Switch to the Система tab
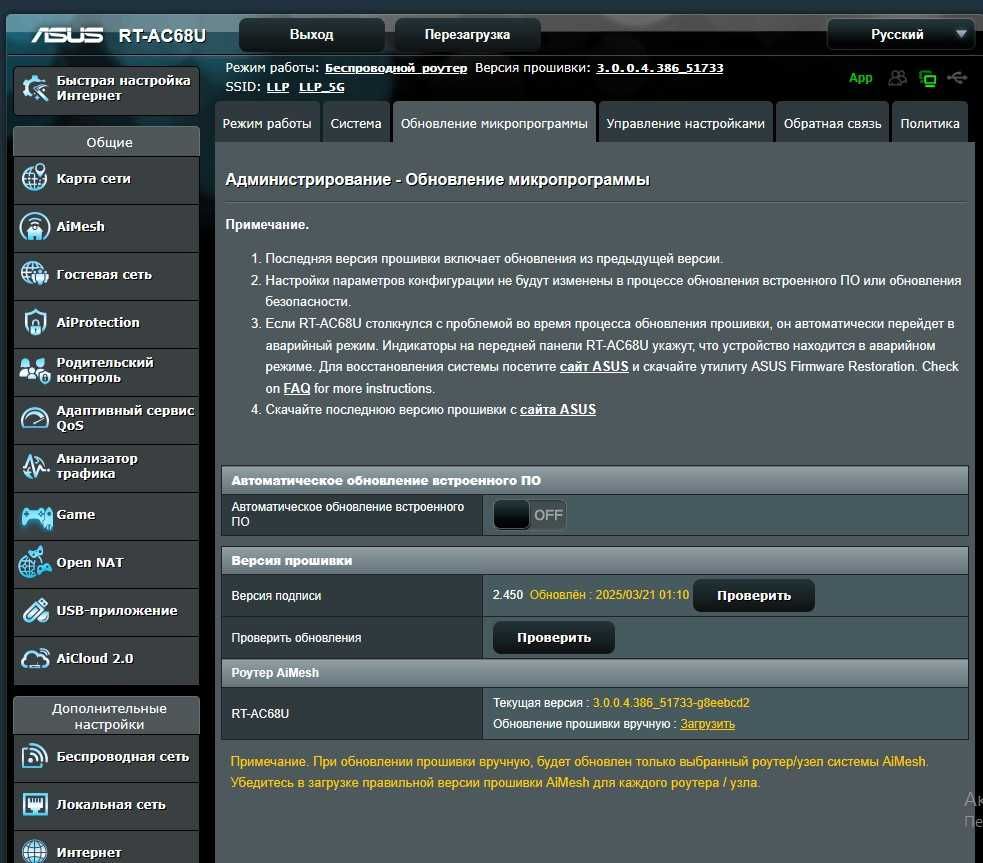Viewport: 983px width, 863px height. pyautogui.click(x=355, y=123)
